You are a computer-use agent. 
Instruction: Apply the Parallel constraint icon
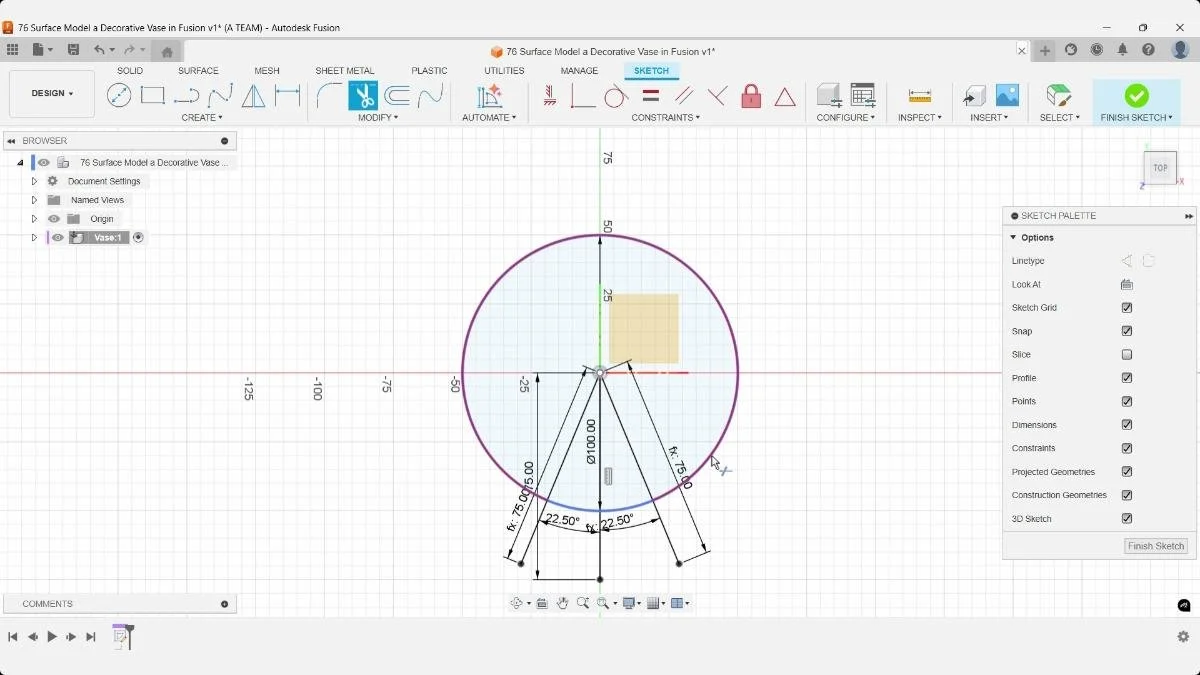(684, 96)
